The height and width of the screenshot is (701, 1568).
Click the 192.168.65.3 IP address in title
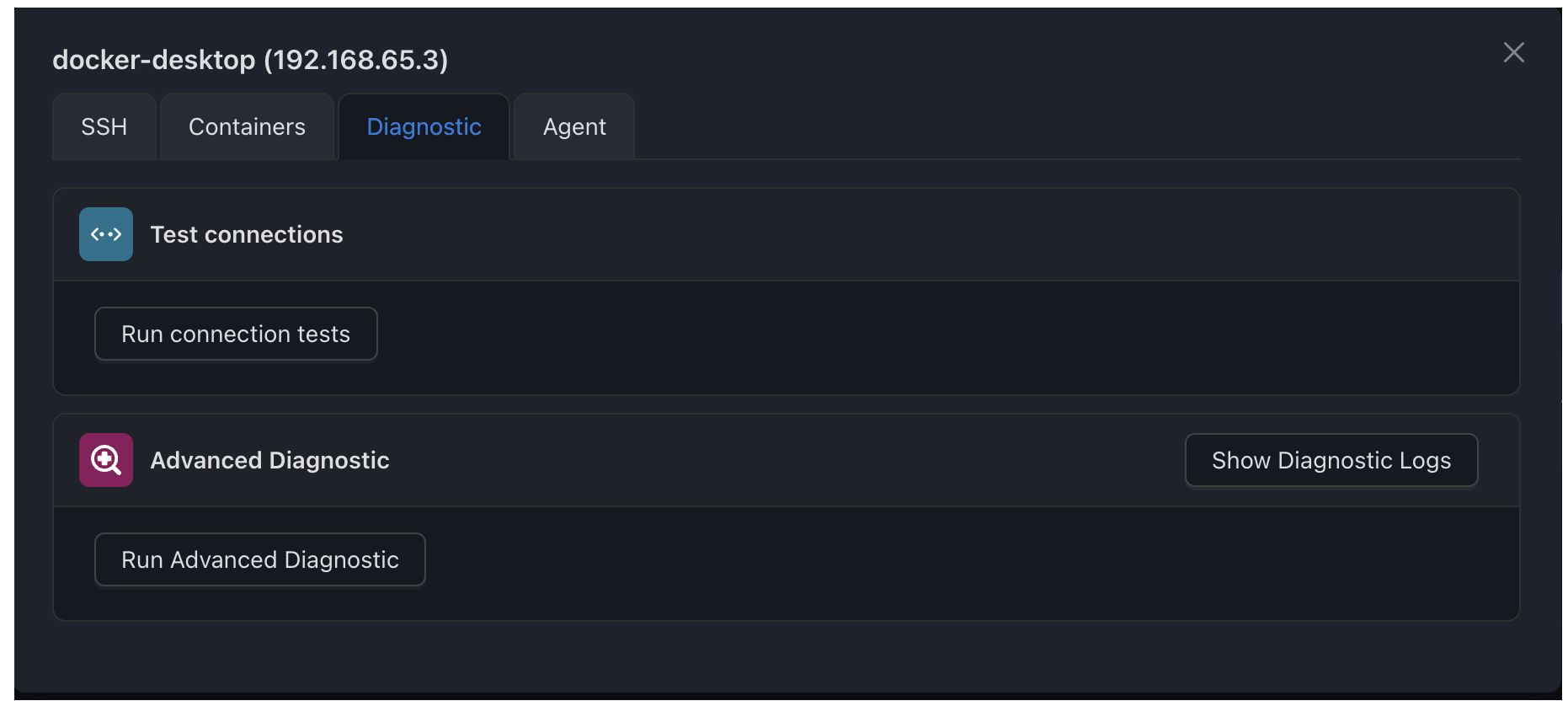tap(356, 60)
